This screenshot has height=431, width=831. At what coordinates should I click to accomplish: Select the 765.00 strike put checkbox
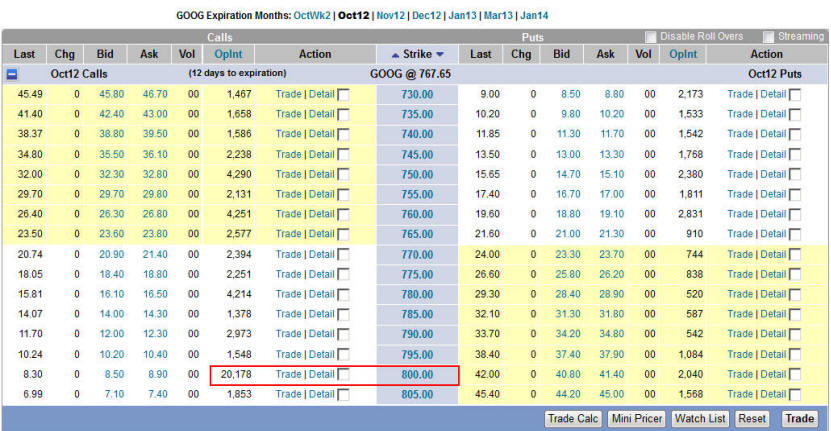796,235
